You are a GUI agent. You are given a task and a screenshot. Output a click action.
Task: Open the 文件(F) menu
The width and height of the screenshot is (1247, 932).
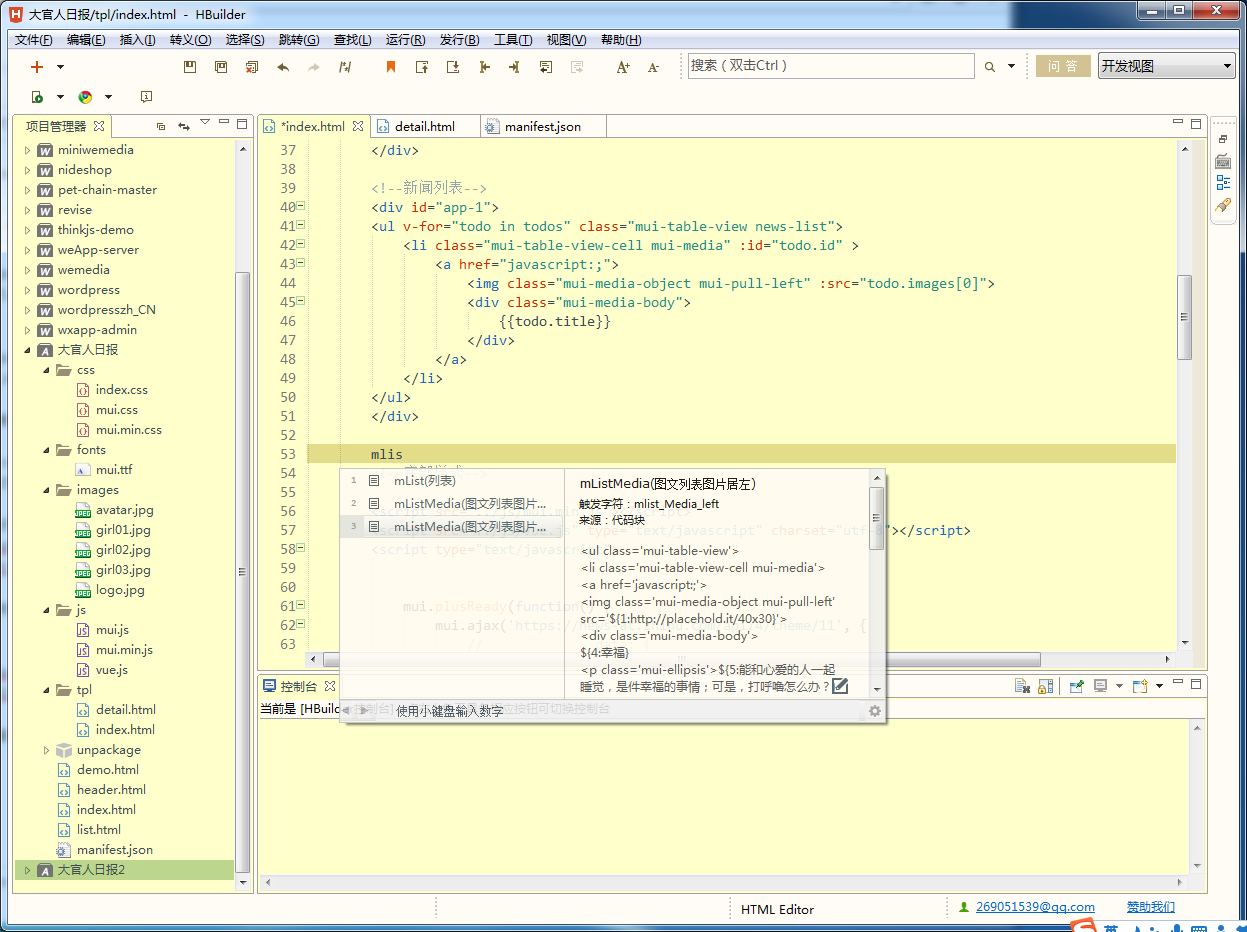[34, 40]
